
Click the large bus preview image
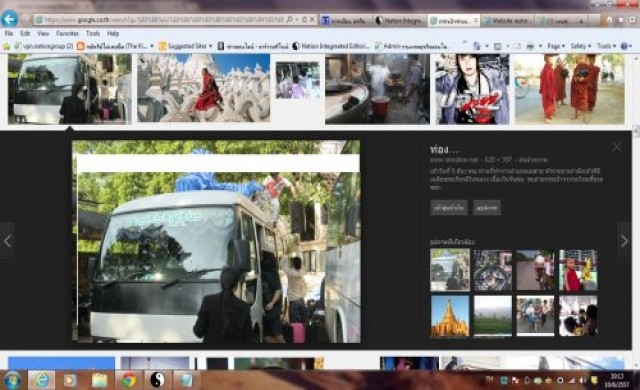pos(216,242)
